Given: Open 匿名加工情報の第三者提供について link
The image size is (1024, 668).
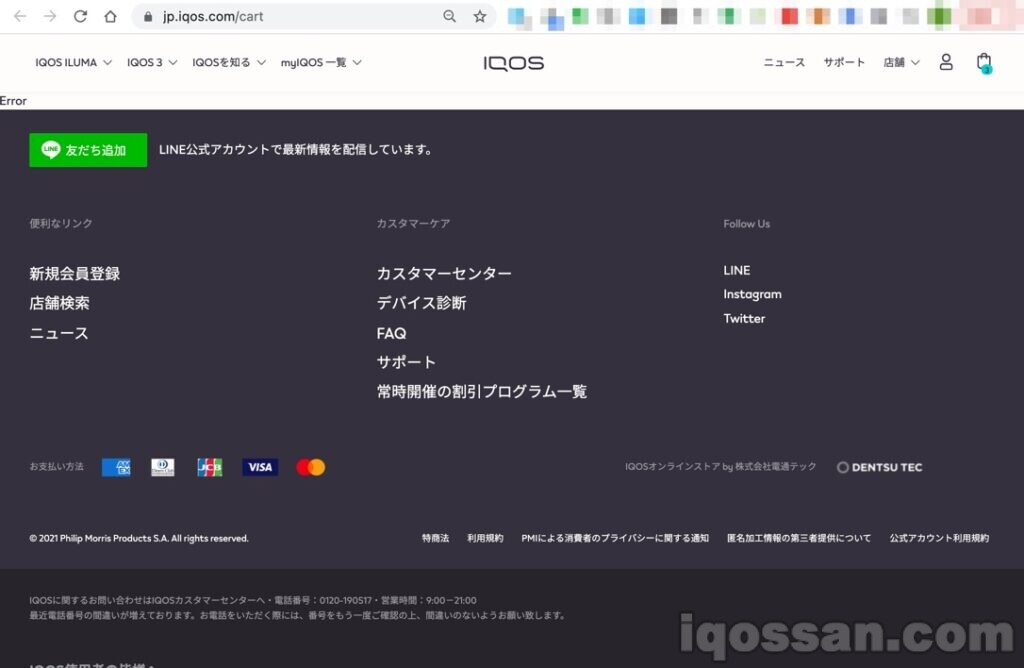Looking at the screenshot, I should click(799, 538).
